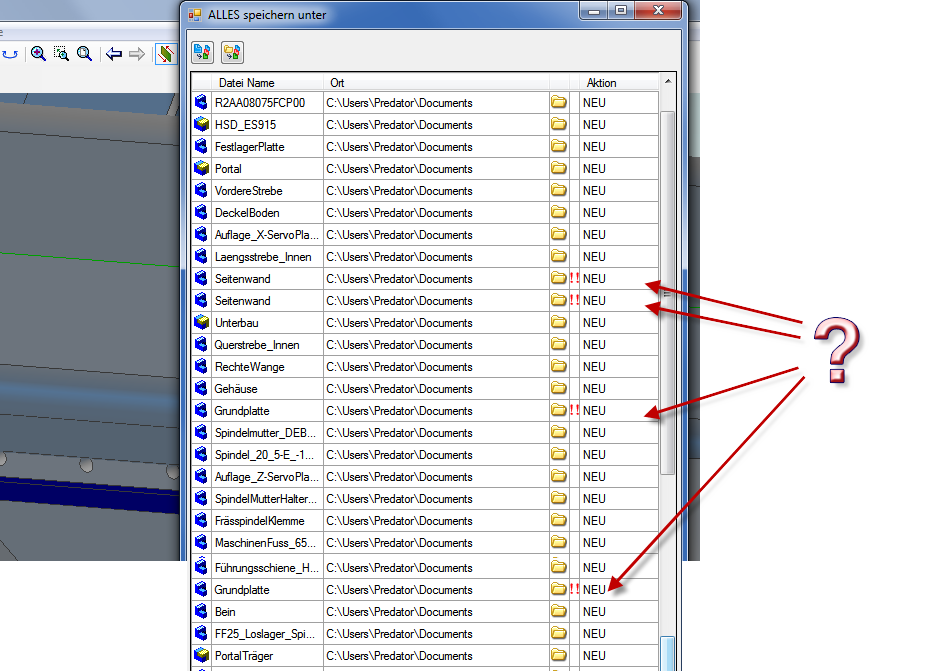Click NEU action cell for HSD_ES915
The width and height of the screenshot is (939, 671).
tap(619, 125)
